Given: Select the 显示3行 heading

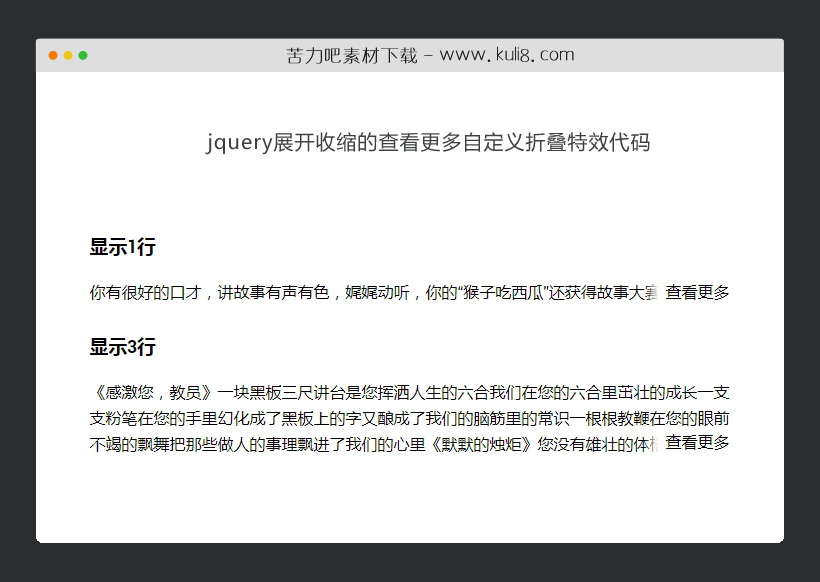Looking at the screenshot, I should click(x=122, y=347).
